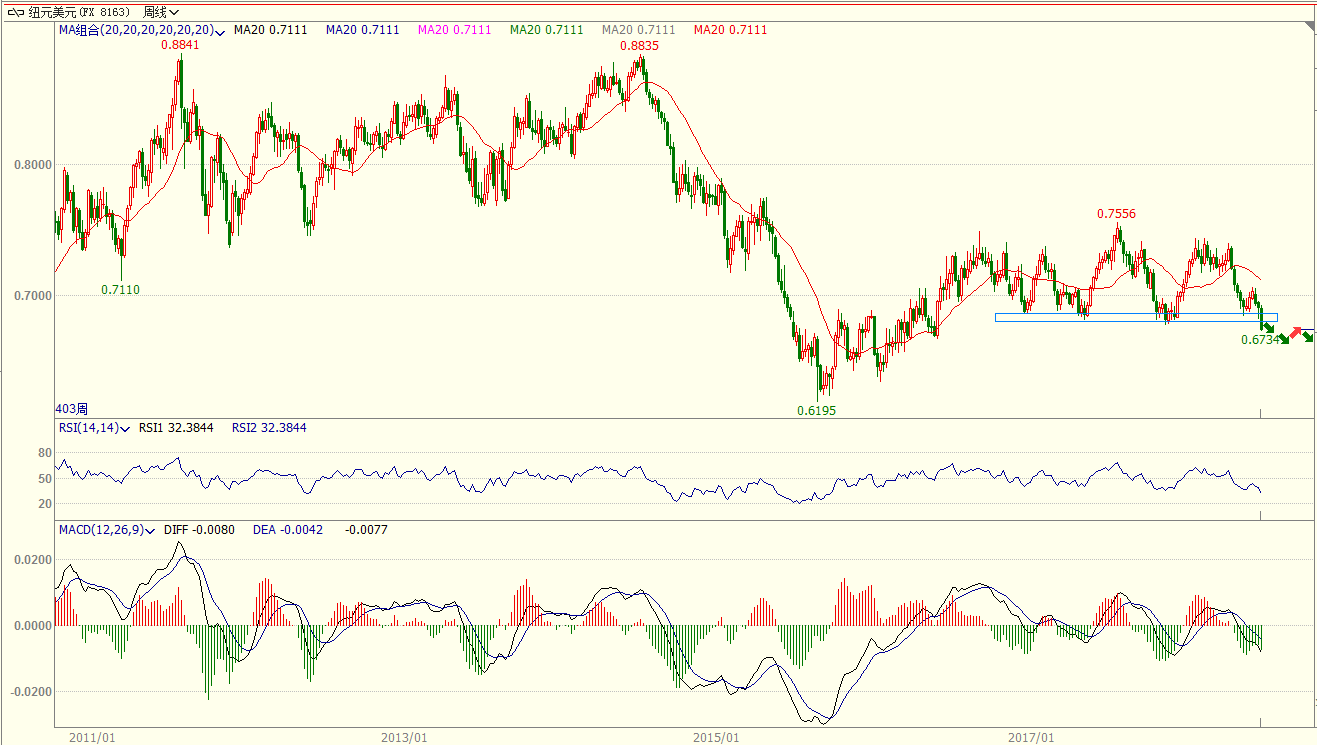Click the RSI axis label 20
Screen dimensions: 1317x745
click(x=44, y=504)
